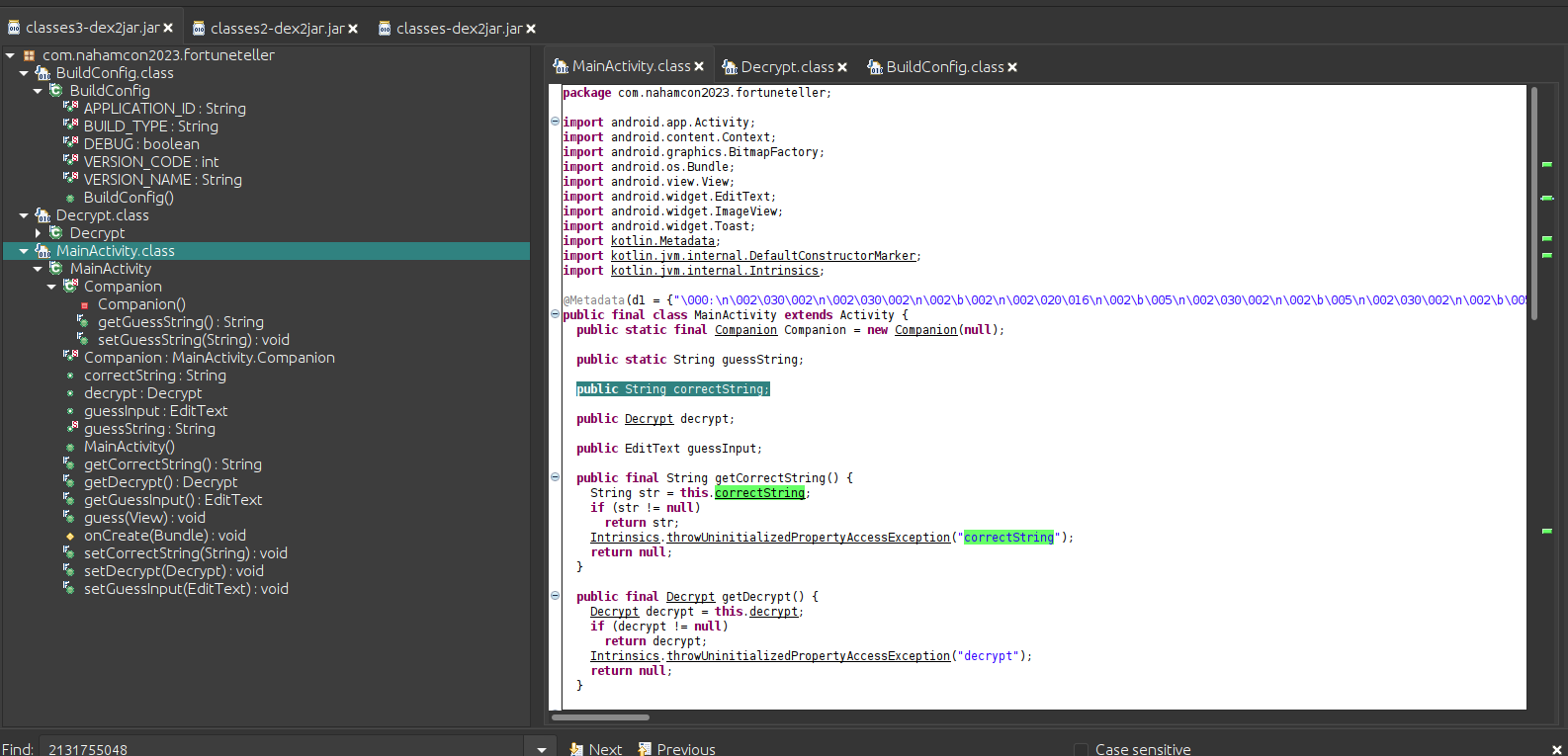Screen dimensions: 1568x756
Task: Close the MainActivity.class editor tab
Action: point(699,67)
